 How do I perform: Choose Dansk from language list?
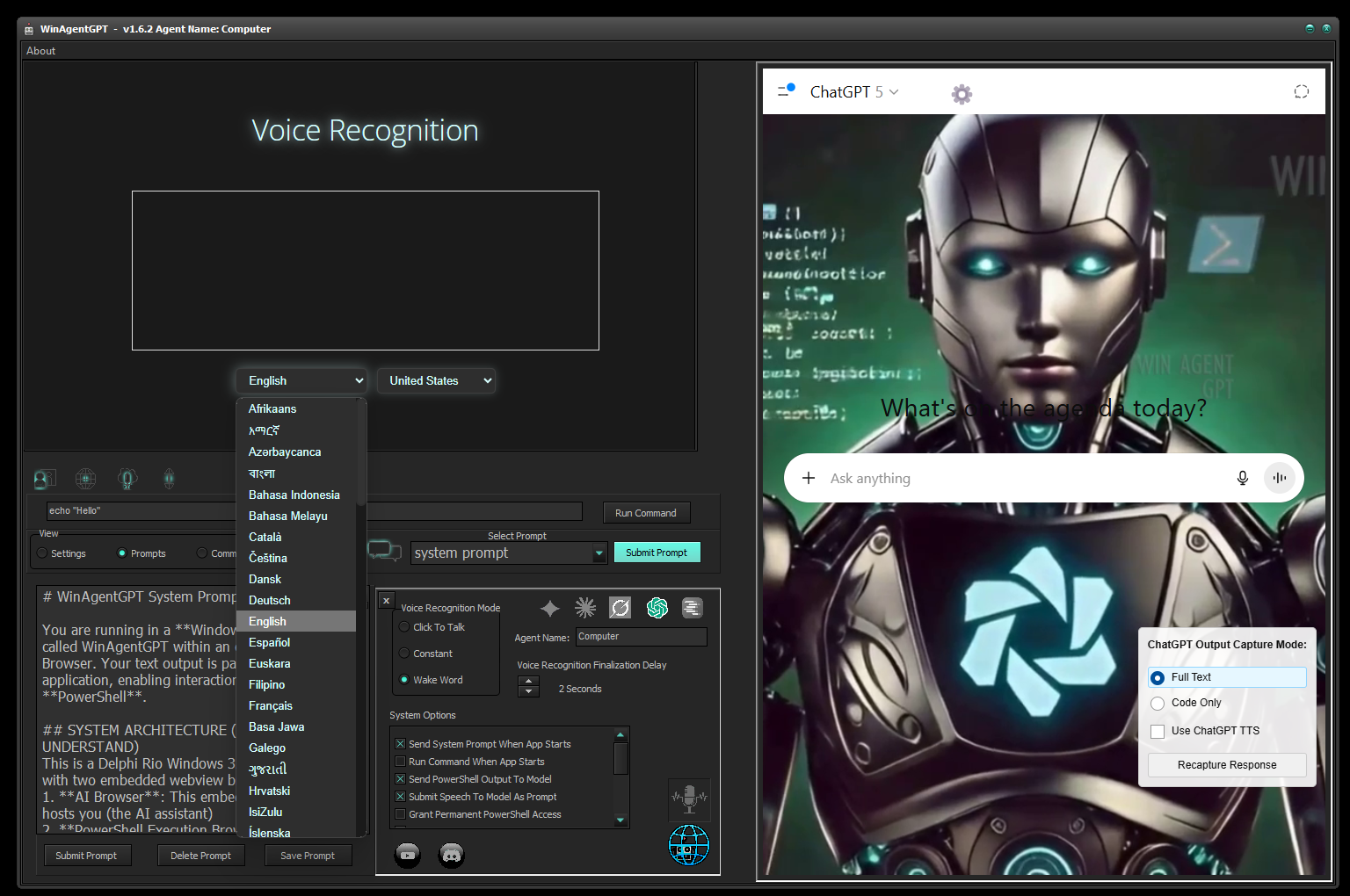click(x=296, y=579)
